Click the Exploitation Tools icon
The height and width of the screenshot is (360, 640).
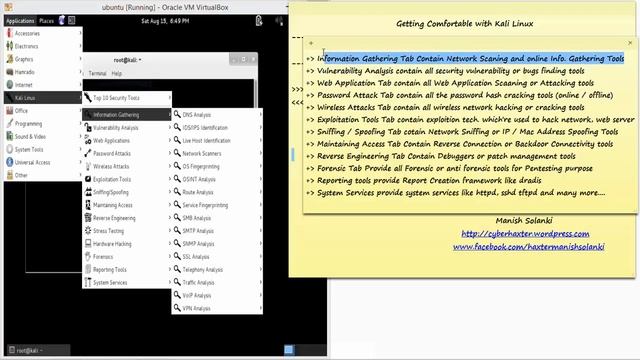coord(88,179)
